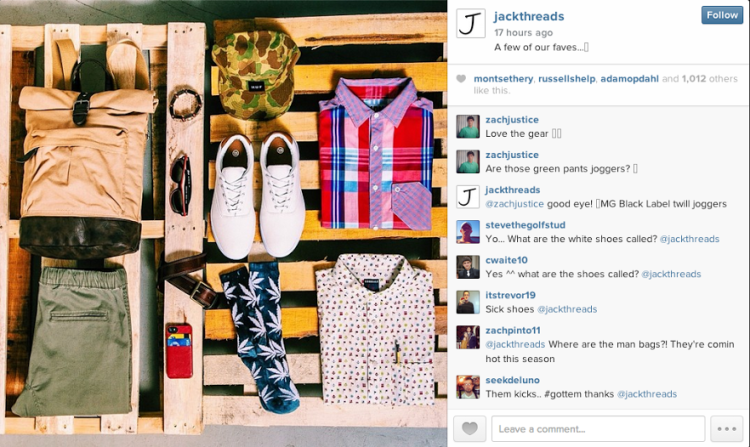The height and width of the screenshot is (447, 750).
Task: Open seekdeluno's avatar thumbnail
Action: [468, 387]
